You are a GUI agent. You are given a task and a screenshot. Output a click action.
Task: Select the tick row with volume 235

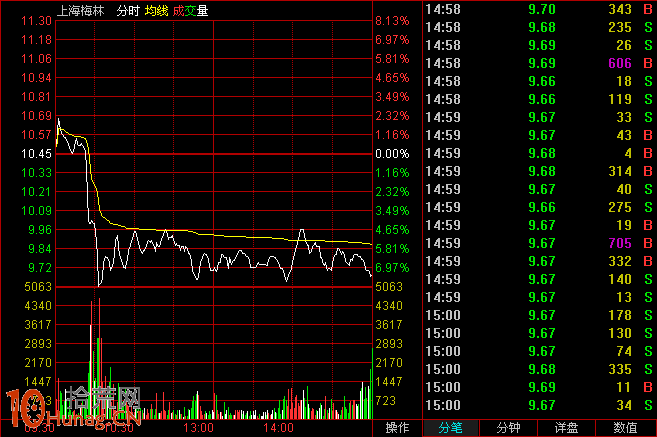(539, 27)
